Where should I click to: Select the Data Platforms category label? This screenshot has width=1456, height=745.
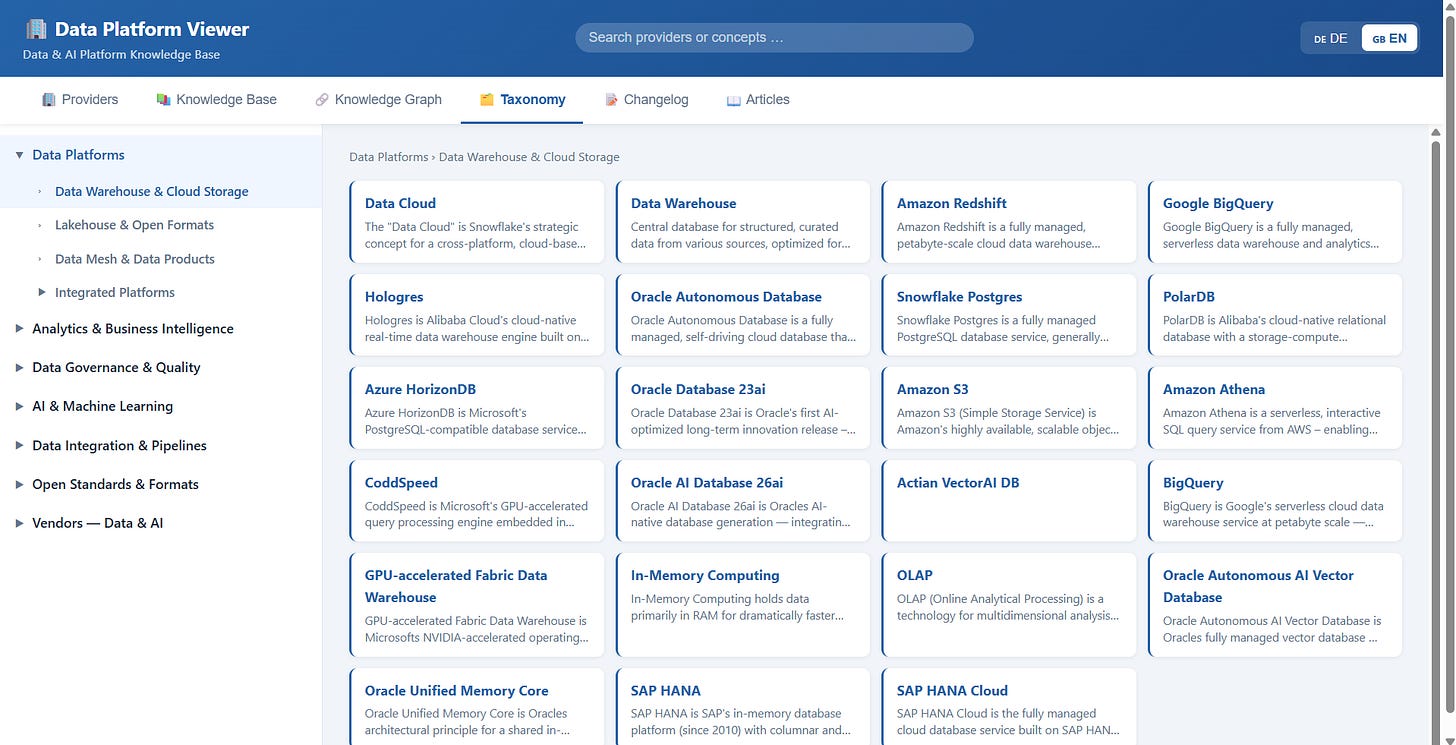pyautogui.click(x=78, y=155)
